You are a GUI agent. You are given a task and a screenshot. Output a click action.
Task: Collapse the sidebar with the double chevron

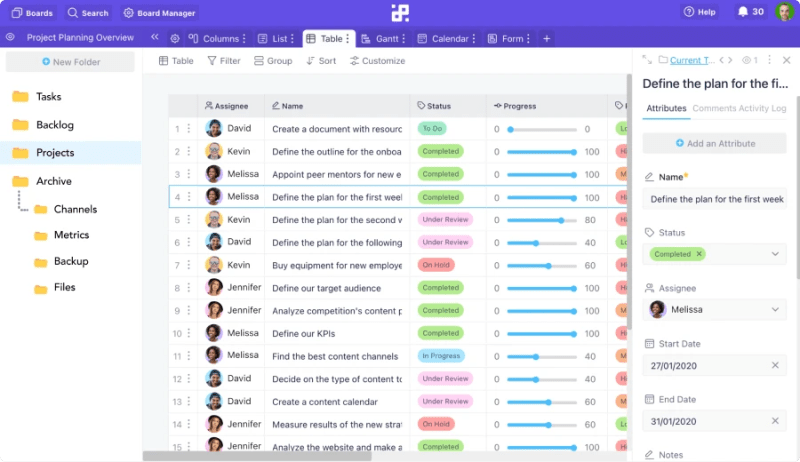[x=155, y=37]
